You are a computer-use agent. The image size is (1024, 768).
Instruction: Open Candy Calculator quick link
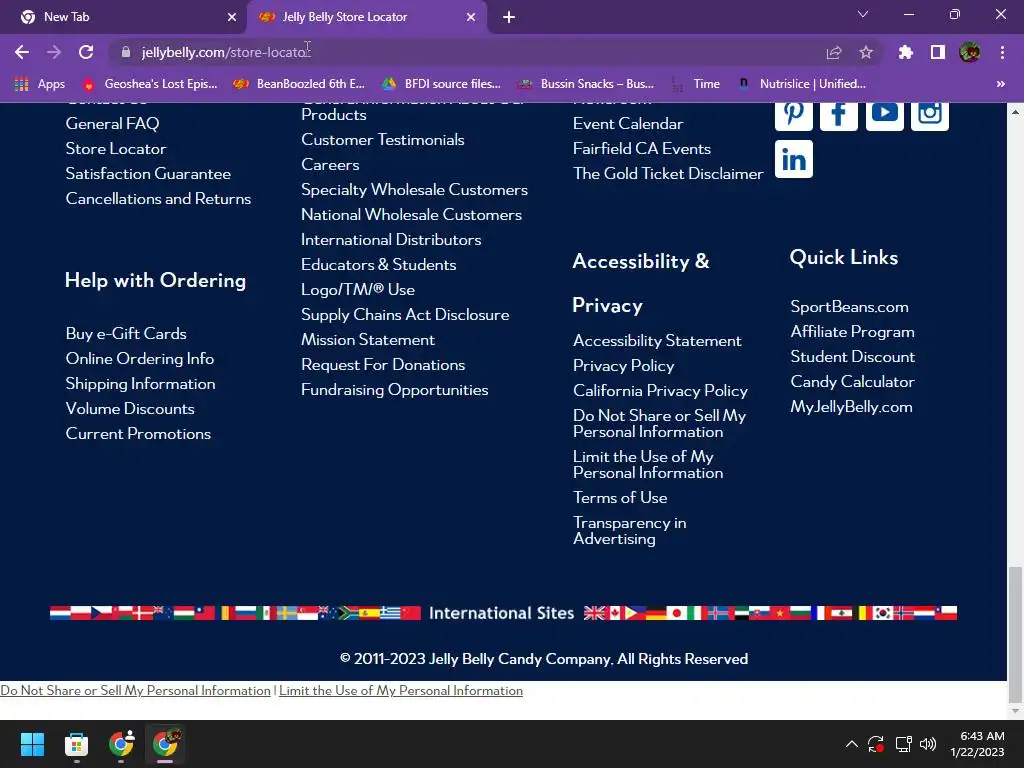pos(852,382)
